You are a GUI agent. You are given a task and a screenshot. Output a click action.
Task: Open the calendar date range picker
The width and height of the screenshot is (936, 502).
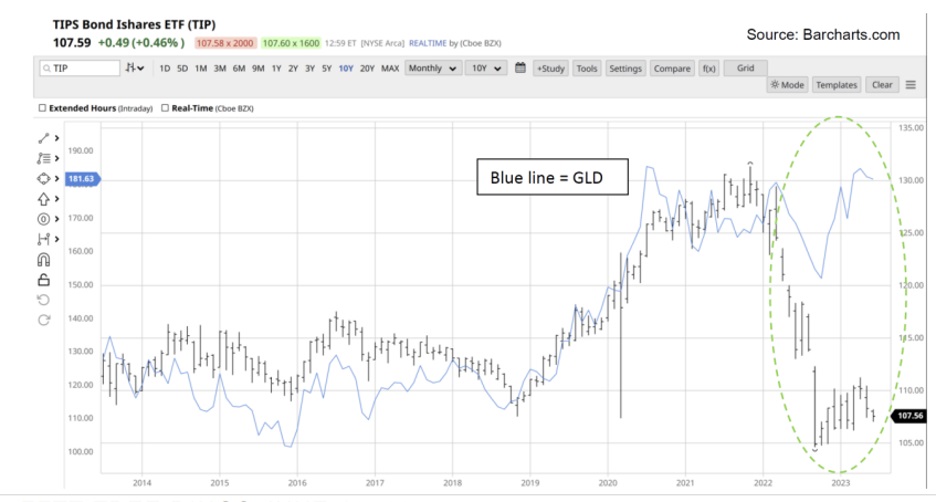(520, 68)
